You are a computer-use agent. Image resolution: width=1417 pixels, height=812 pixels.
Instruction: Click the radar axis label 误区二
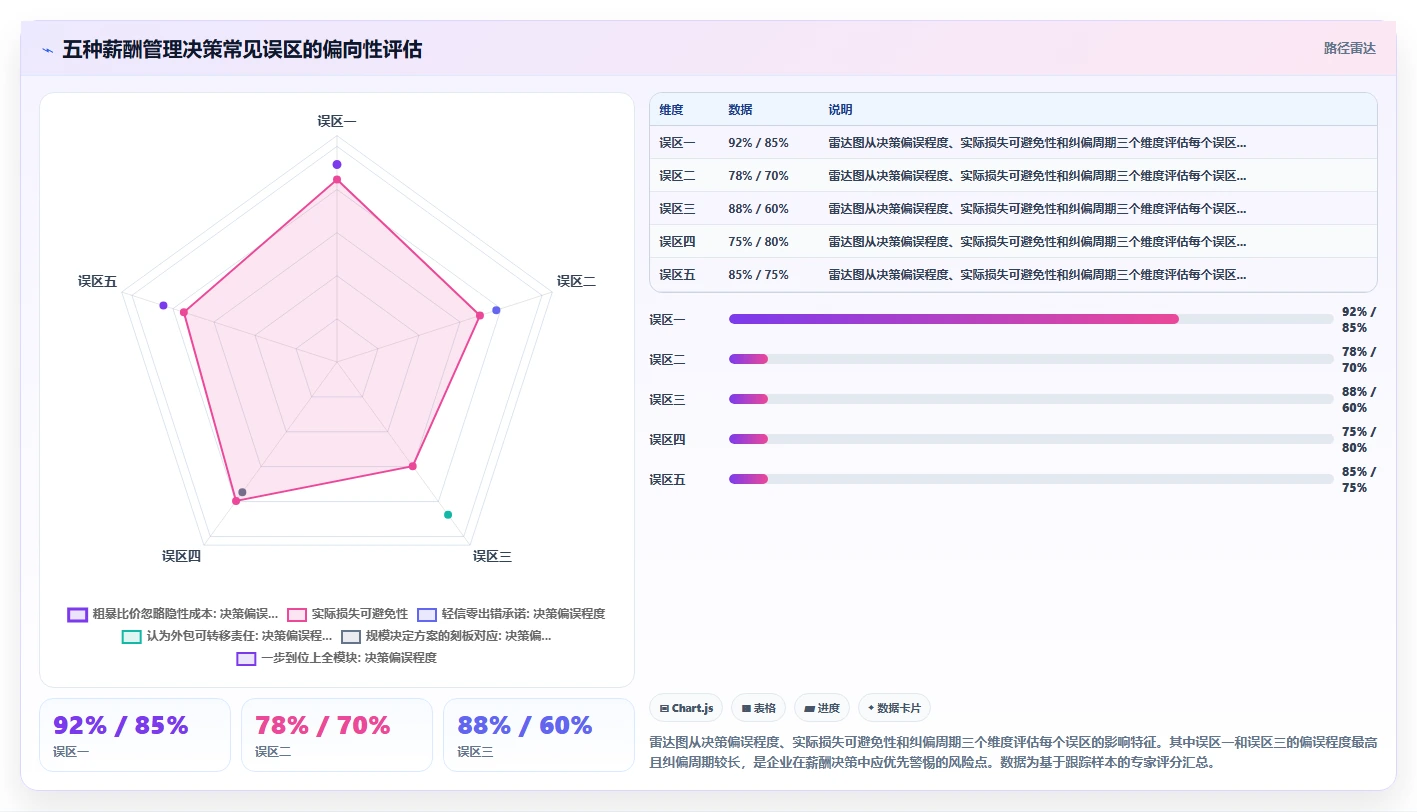[x=577, y=282]
